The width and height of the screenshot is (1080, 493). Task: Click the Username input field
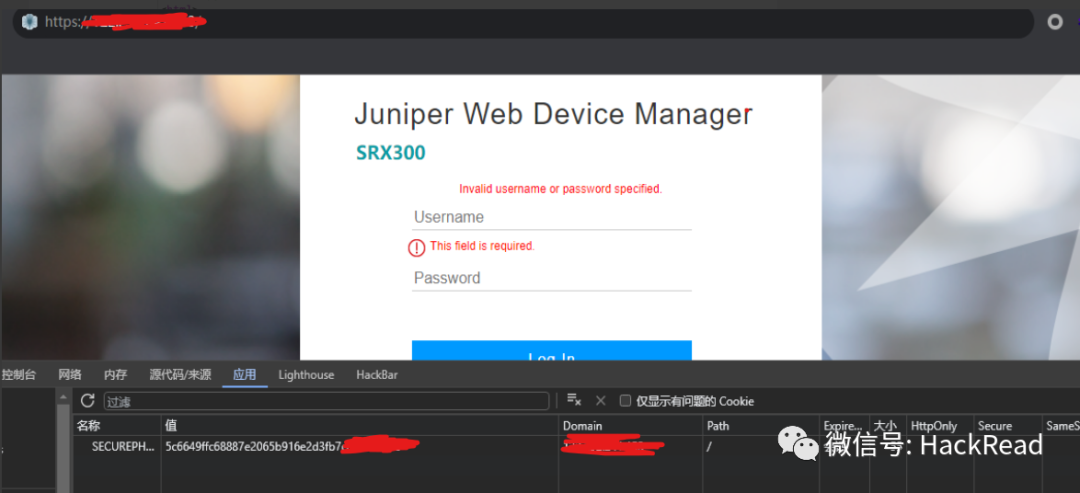coord(551,218)
